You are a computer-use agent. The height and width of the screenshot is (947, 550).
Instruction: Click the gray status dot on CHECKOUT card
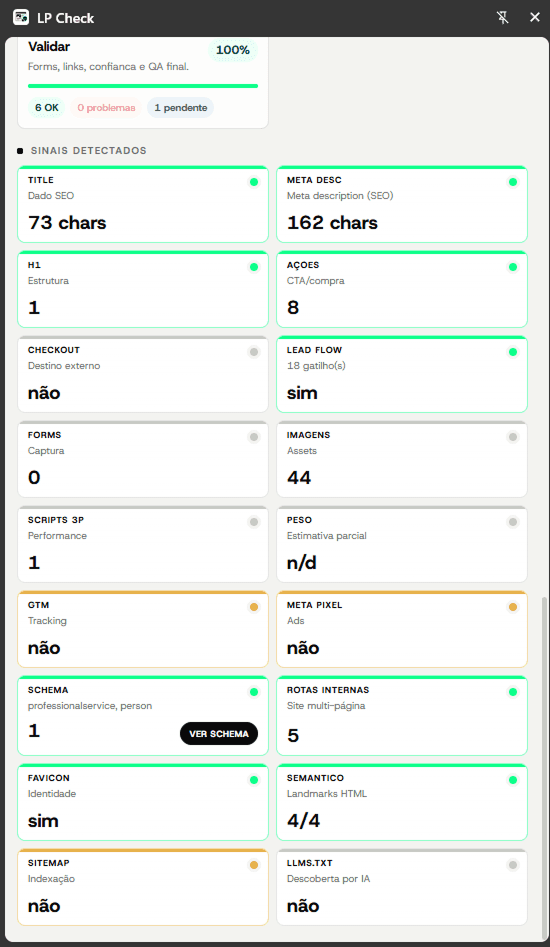254,352
